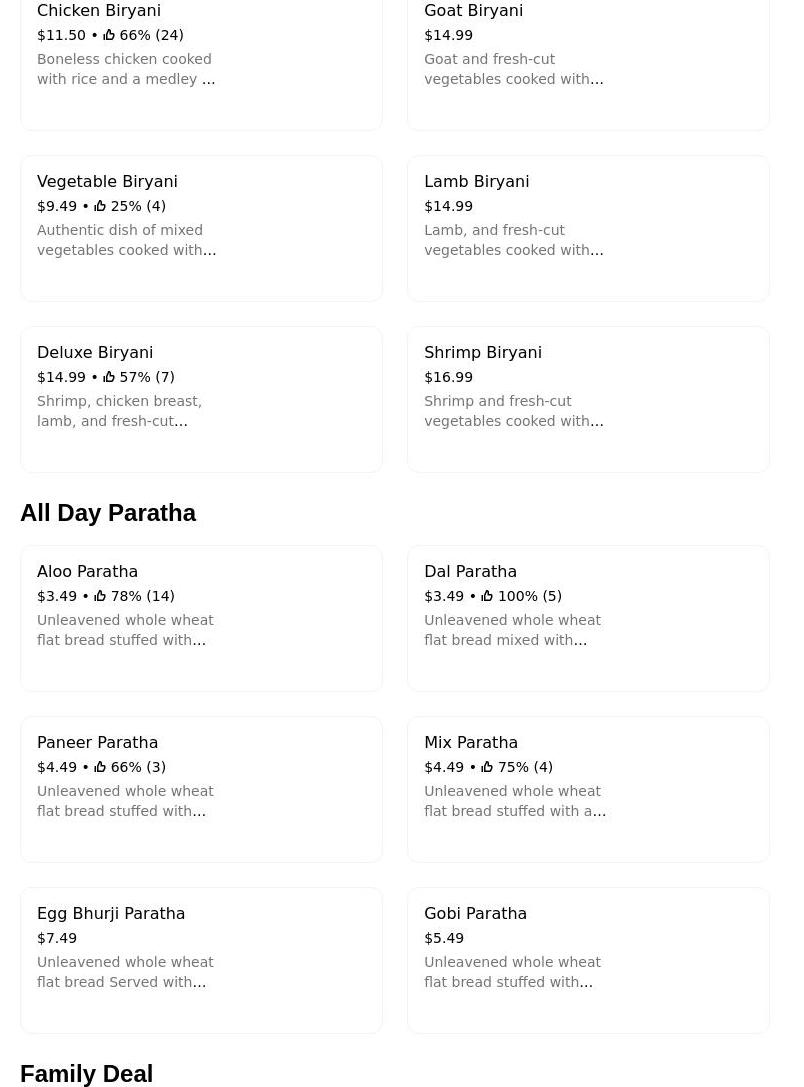The width and height of the screenshot is (804, 1087).
Task: Open the Gobi Paratha item name
Action: [475, 914]
